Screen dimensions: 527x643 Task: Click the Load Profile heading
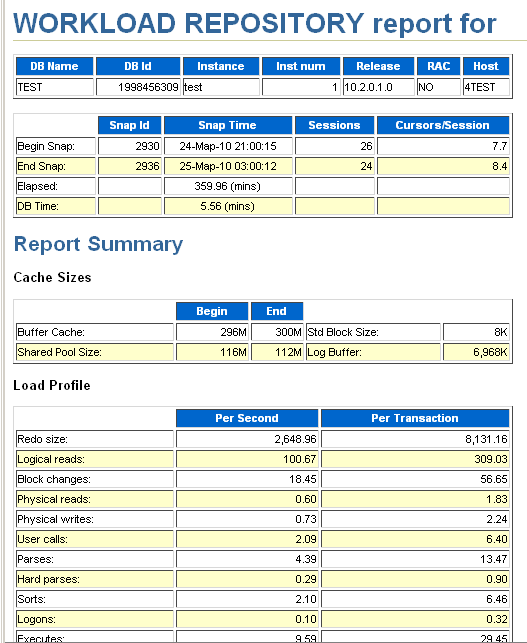(x=52, y=385)
